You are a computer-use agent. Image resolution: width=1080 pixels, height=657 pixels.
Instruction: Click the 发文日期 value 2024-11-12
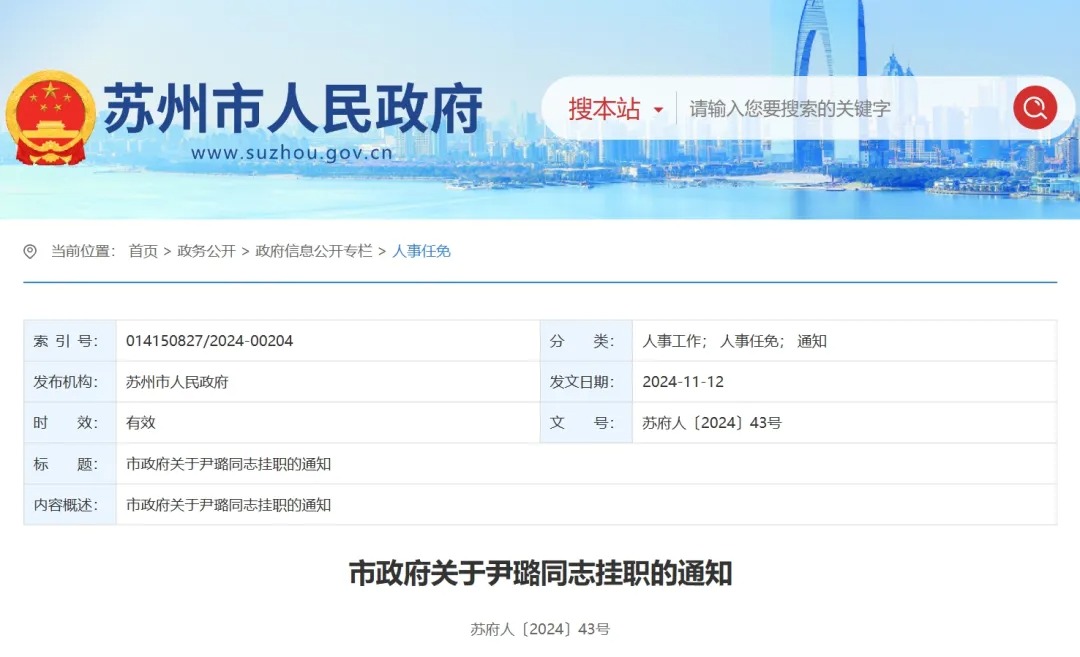tap(683, 381)
